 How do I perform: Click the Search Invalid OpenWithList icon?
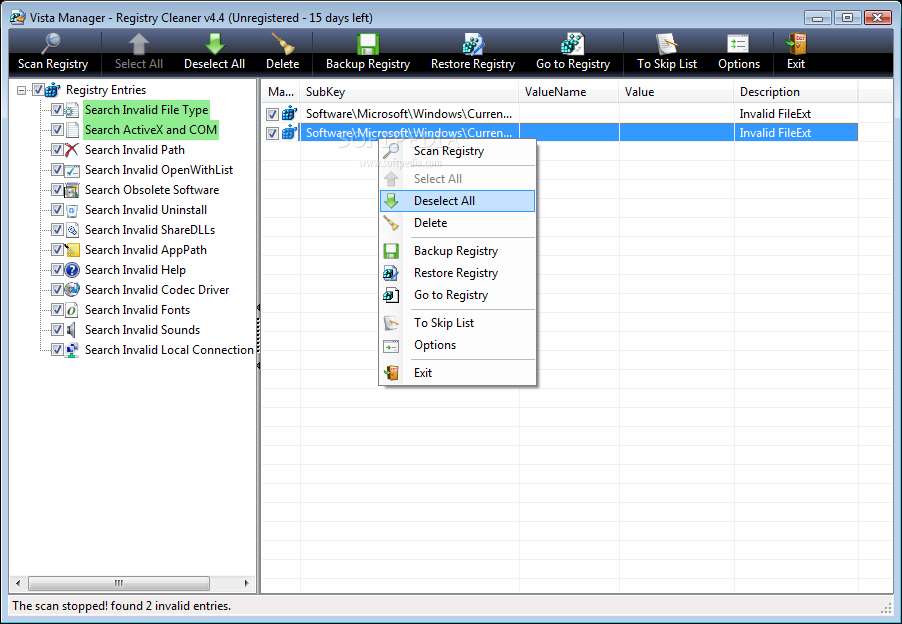72,170
